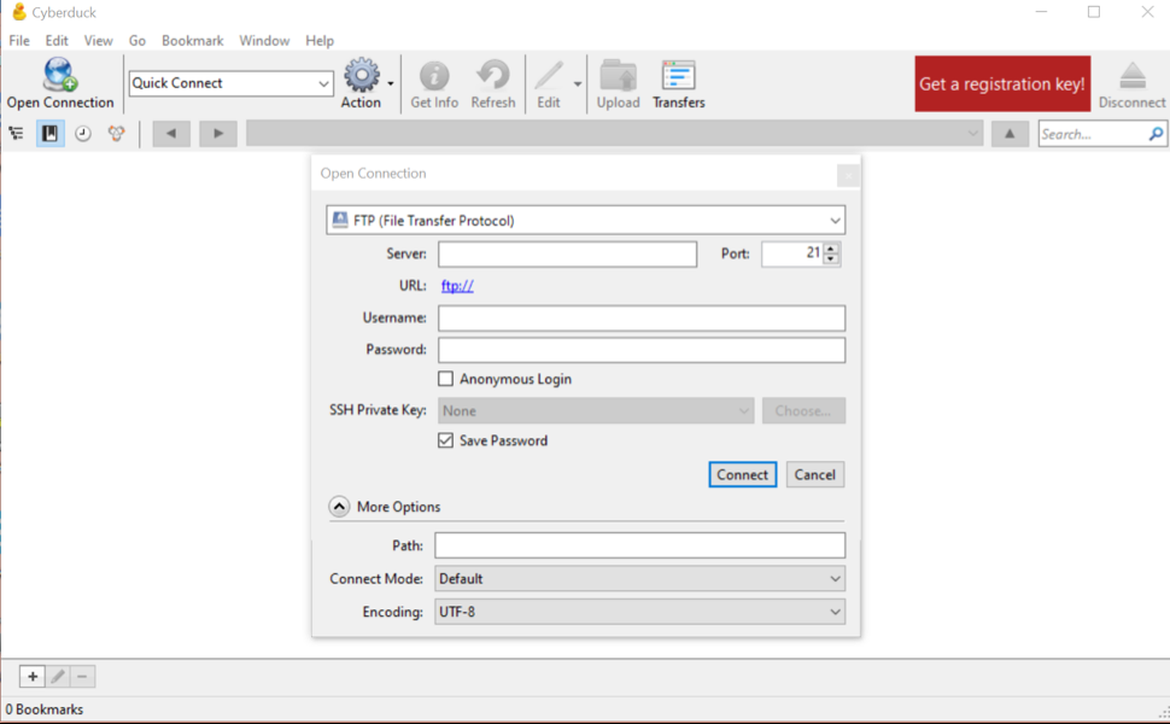
Task: Enable the Anonymous Login checkbox
Action: click(445, 379)
